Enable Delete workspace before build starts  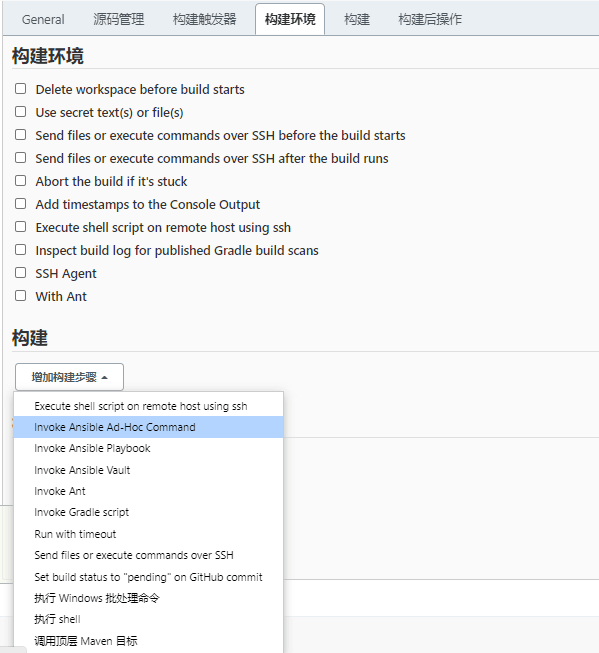[20, 89]
